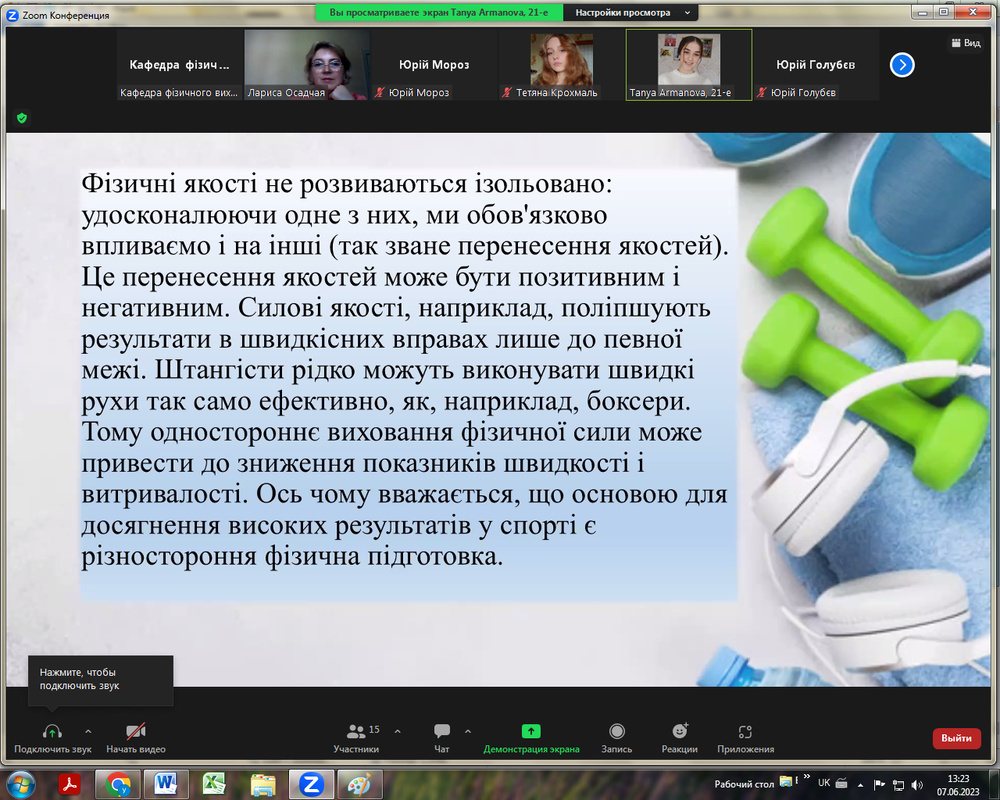Open the clock showing 13:23
The width and height of the screenshot is (1000, 800).
[958, 785]
